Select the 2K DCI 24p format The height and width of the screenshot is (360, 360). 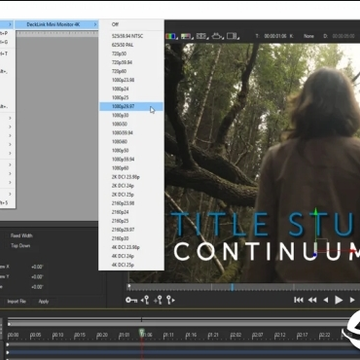tap(131, 186)
